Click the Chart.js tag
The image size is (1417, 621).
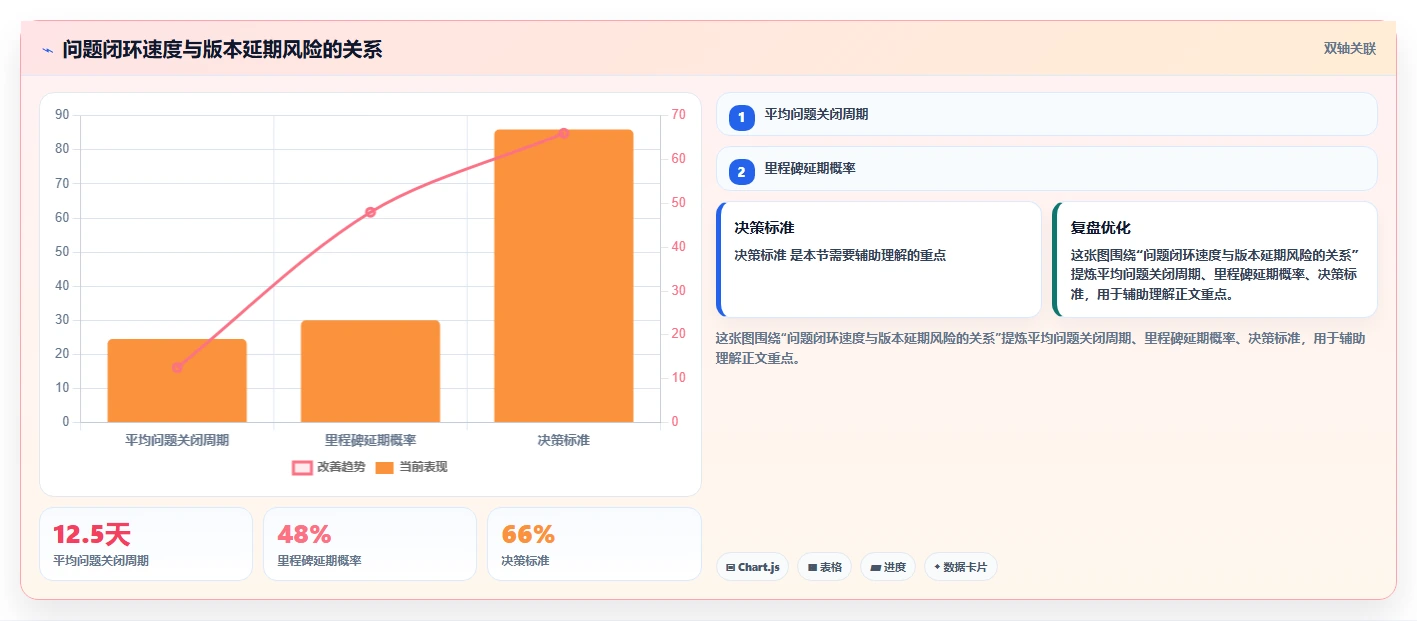coord(752,567)
